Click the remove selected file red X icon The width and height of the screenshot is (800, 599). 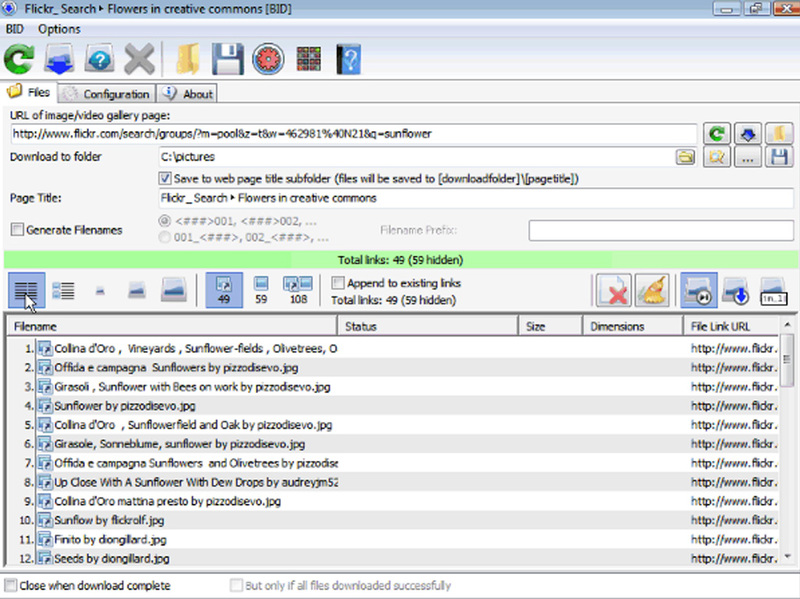tap(614, 290)
